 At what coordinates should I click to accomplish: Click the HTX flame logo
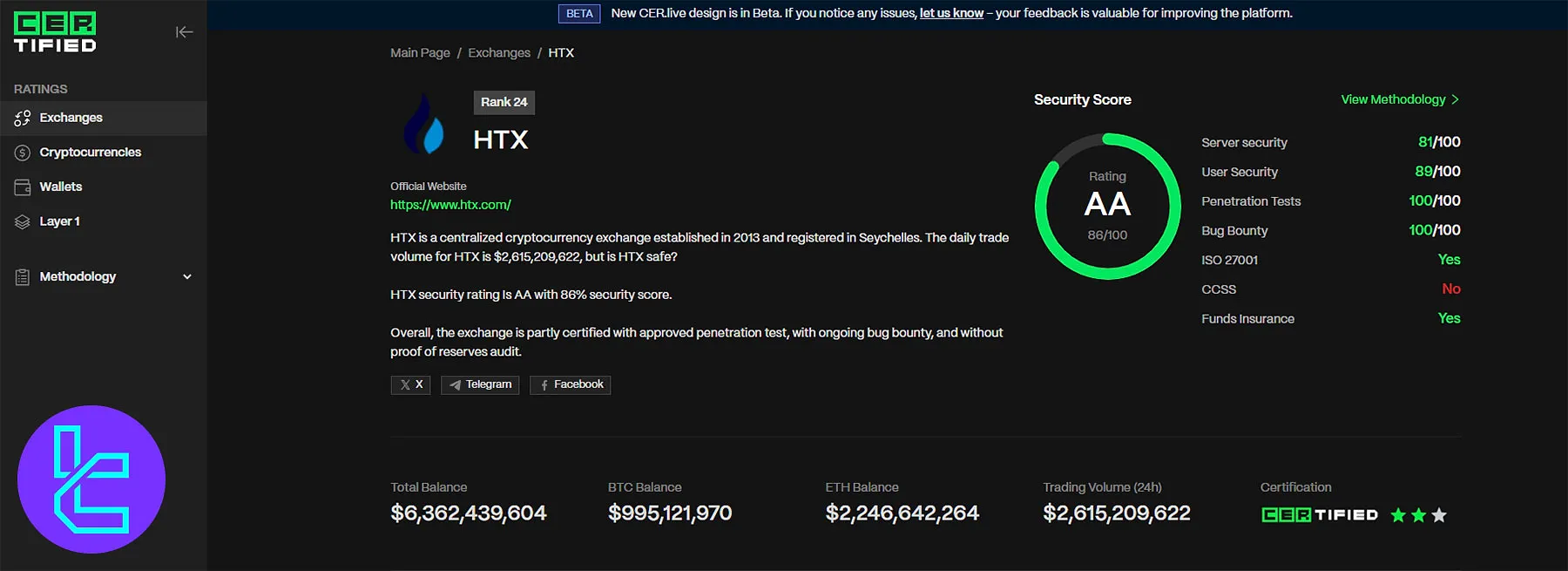click(x=424, y=124)
